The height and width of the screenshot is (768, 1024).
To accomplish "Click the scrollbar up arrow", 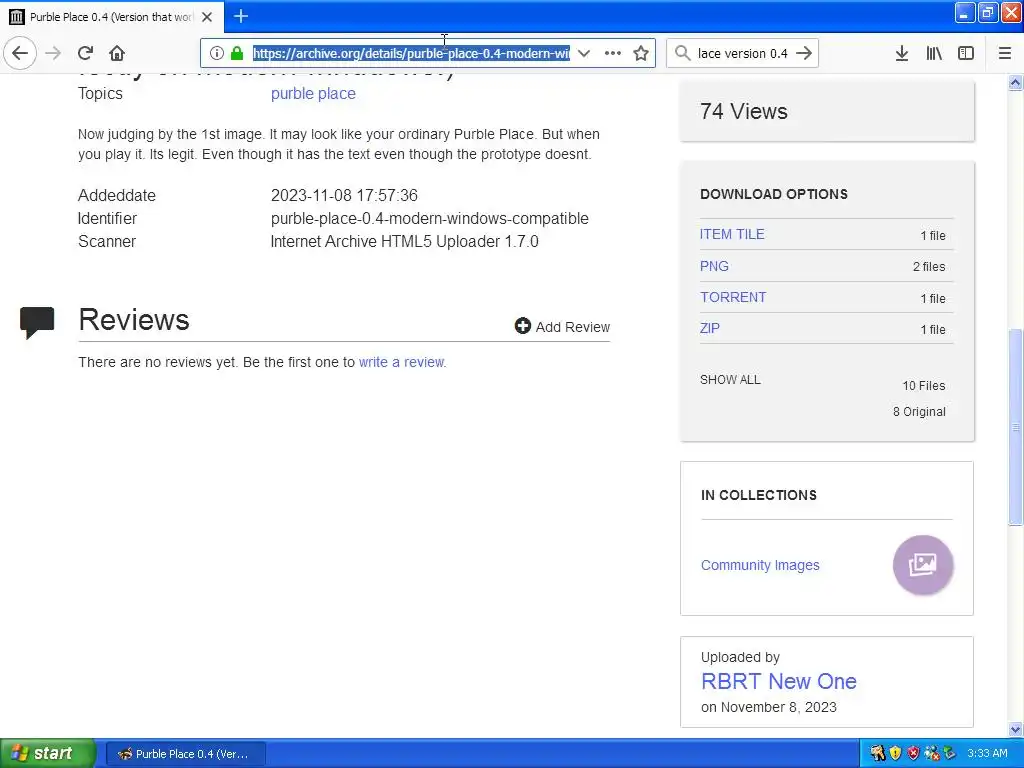I will click(1015, 83).
